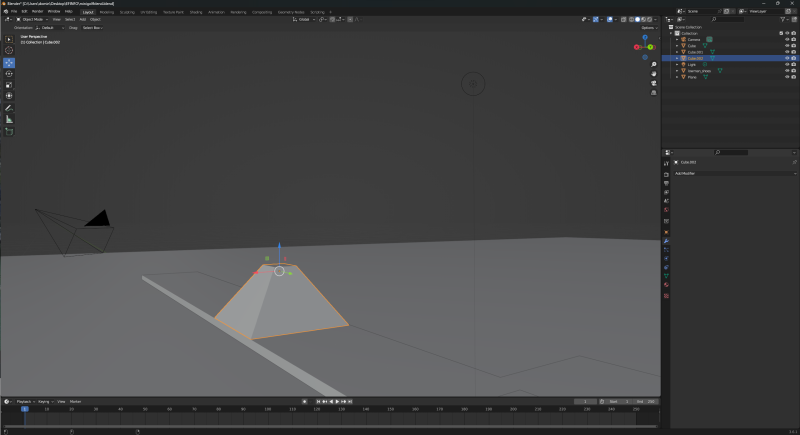
Task: Hide Camera in viewport via eye icon
Action: click(x=787, y=39)
